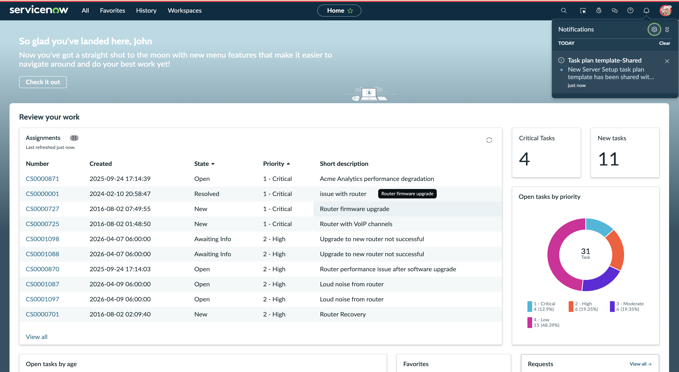Clear today's notifications
This screenshot has width=679, height=372.
coord(664,43)
